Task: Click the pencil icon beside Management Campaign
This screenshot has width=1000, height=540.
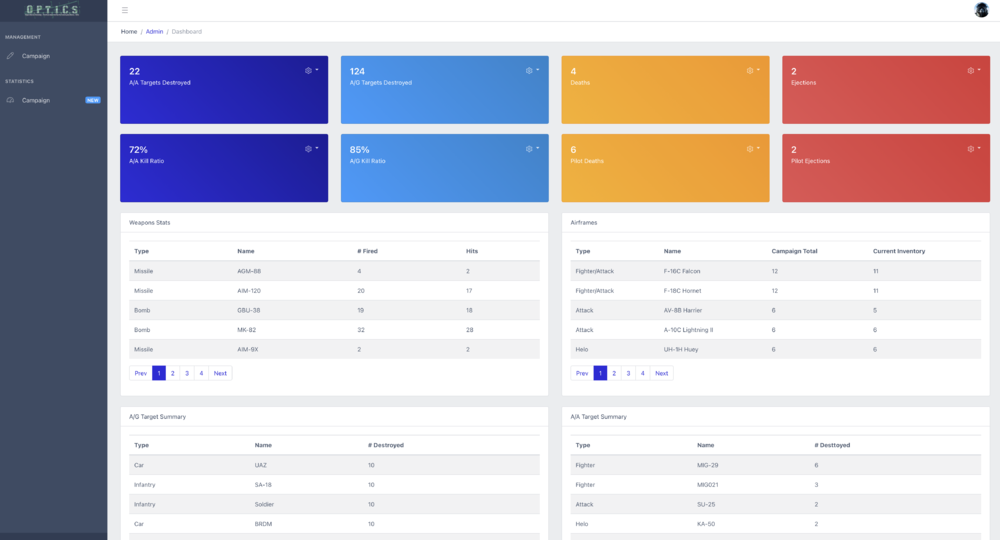Action: [10, 56]
